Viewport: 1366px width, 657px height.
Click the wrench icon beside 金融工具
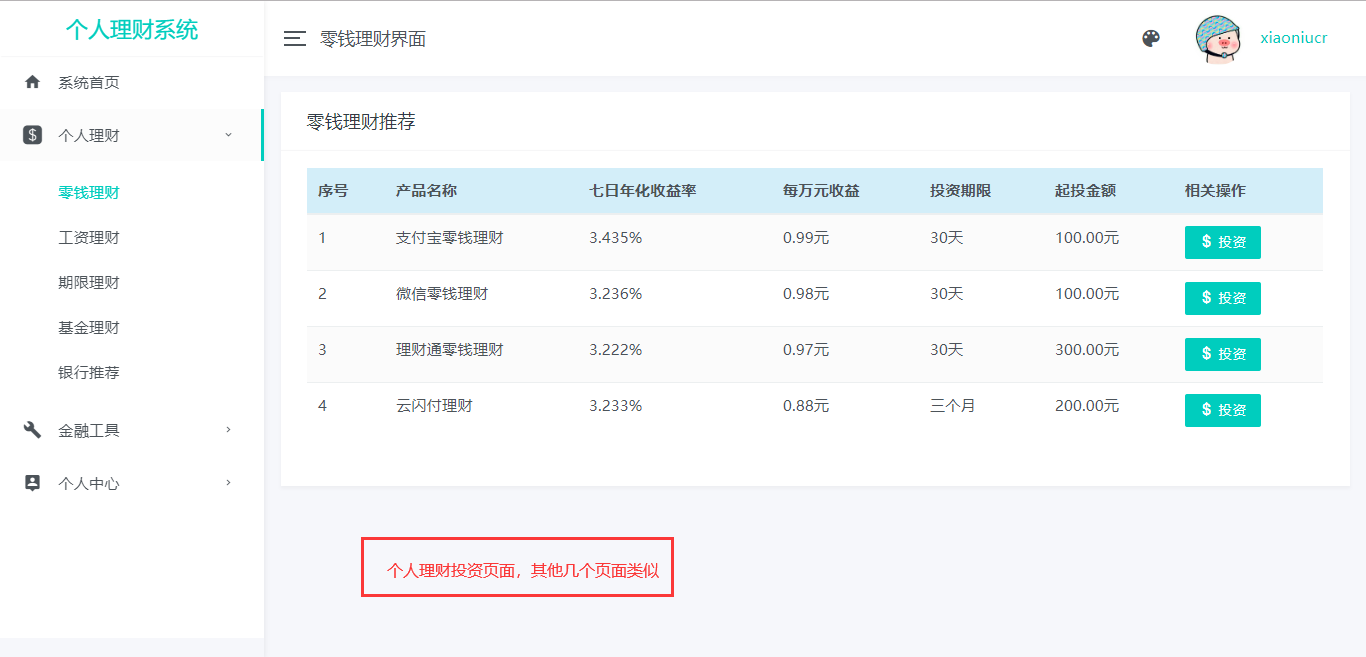(x=32, y=430)
